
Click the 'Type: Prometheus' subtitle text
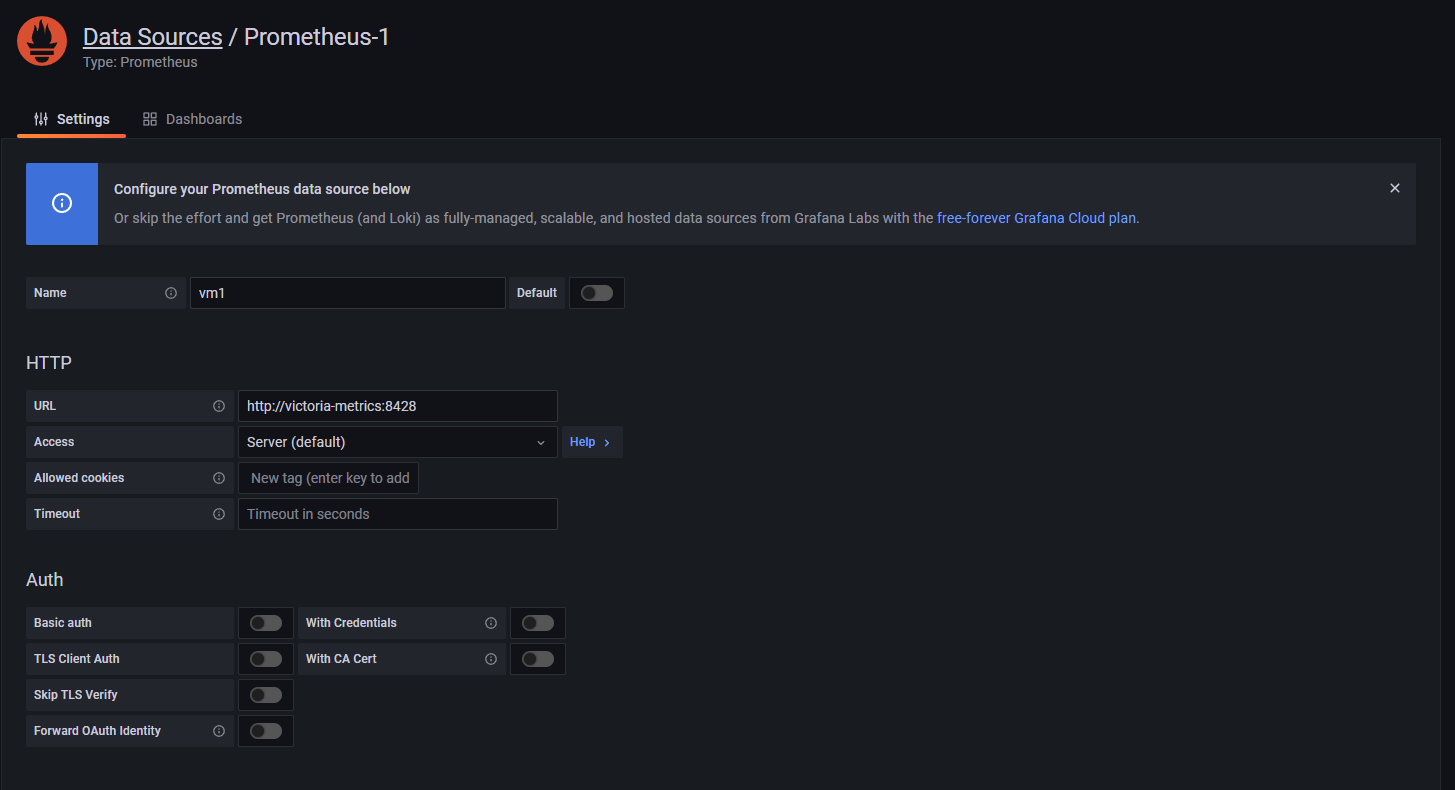[140, 62]
